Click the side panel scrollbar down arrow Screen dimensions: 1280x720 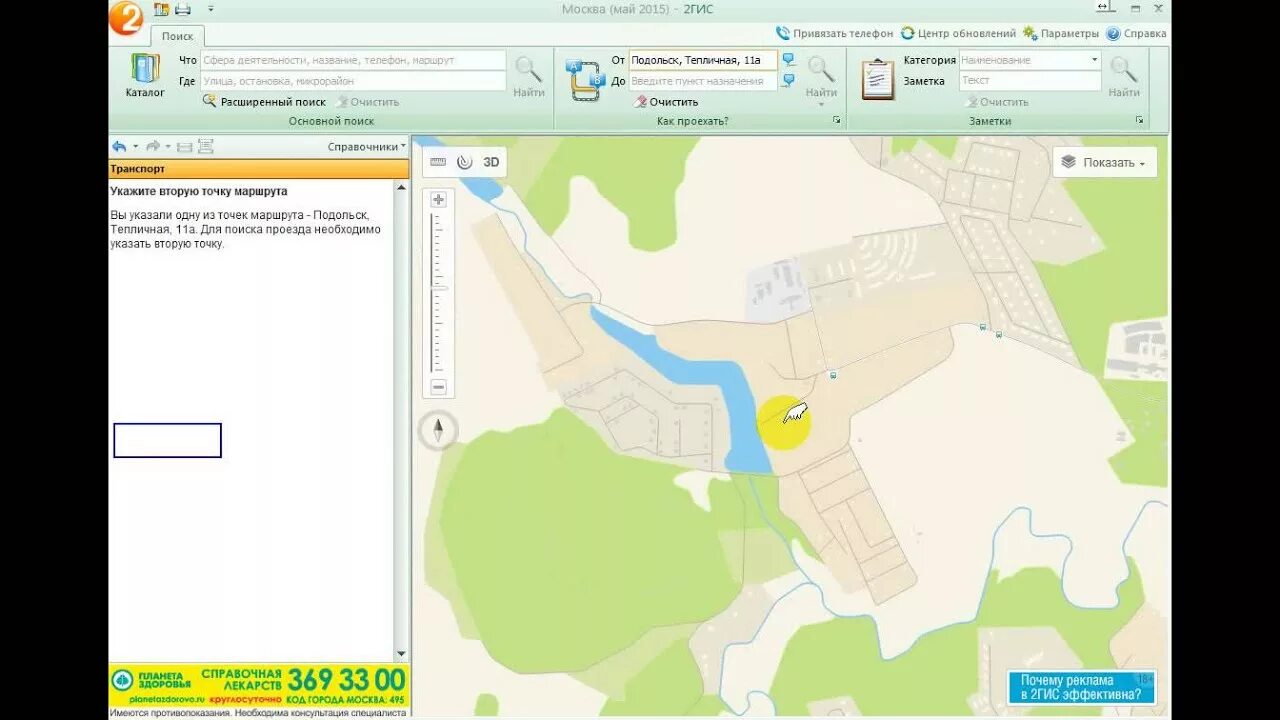pos(402,654)
